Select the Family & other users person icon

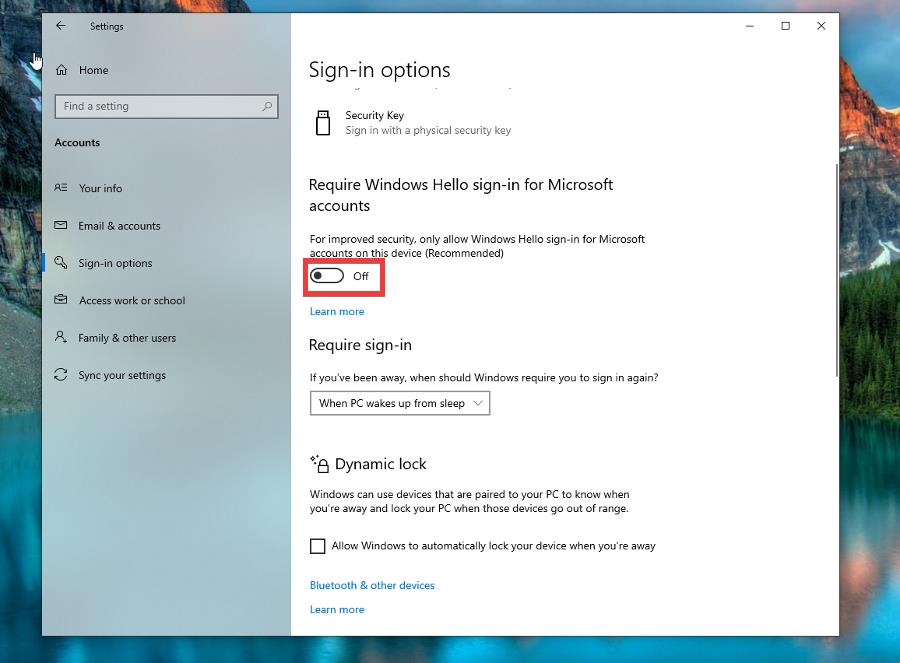click(61, 337)
